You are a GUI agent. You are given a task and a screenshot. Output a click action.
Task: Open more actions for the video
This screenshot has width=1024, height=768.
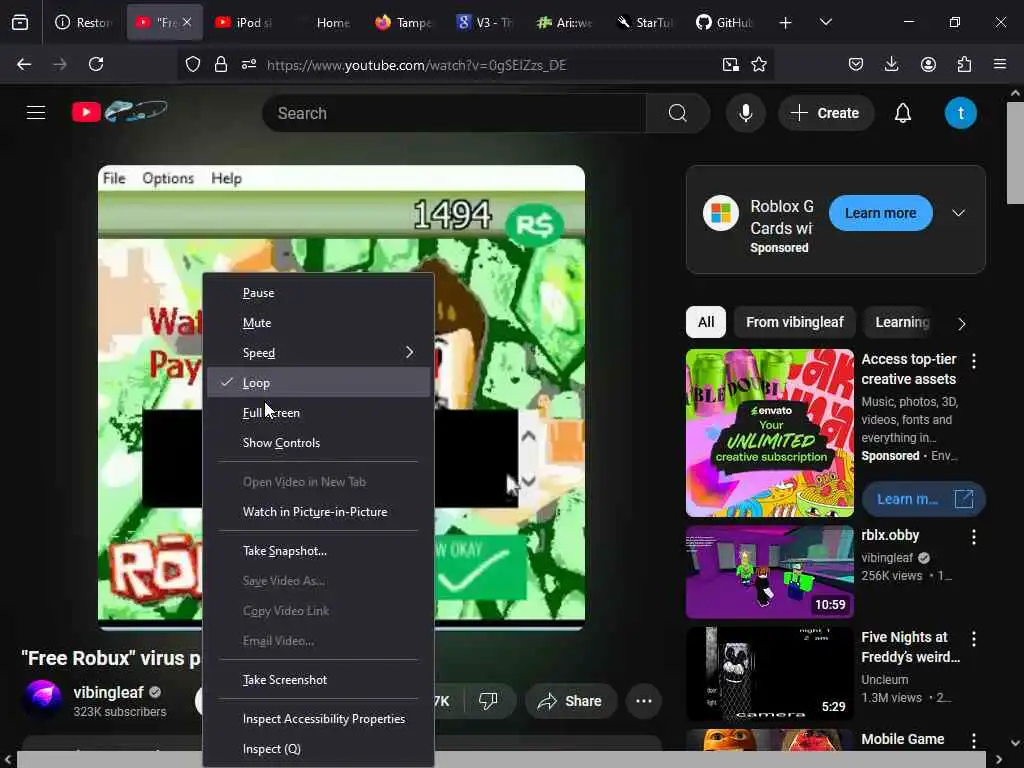644,701
